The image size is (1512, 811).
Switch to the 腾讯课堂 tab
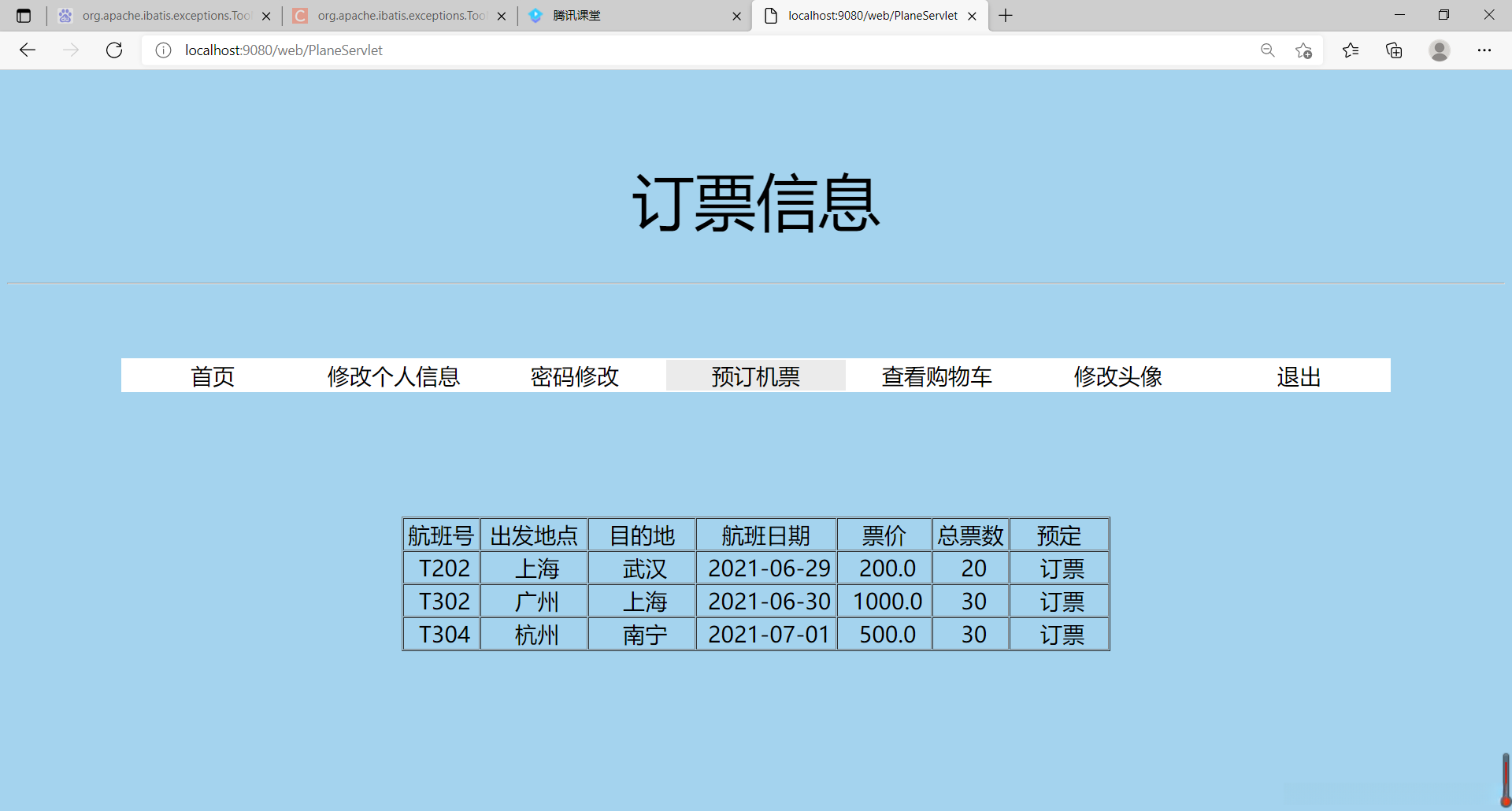(x=635, y=16)
